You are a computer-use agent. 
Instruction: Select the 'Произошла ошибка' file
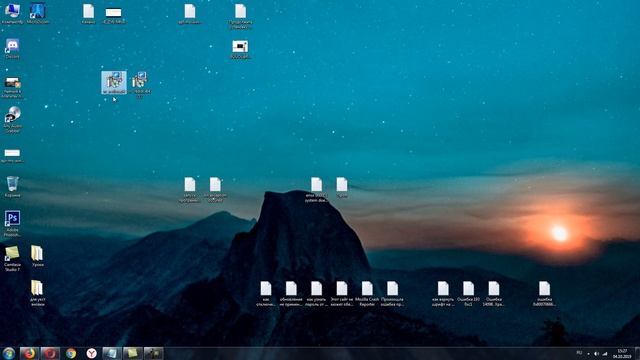click(392, 293)
